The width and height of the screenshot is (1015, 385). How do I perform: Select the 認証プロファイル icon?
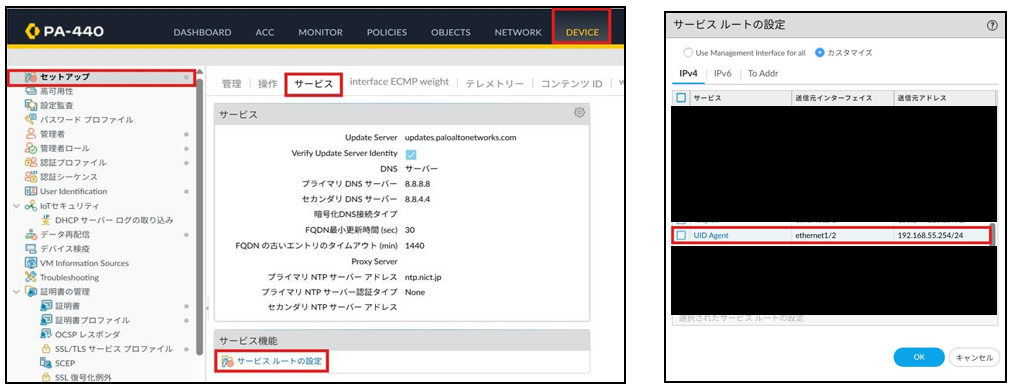coord(30,162)
